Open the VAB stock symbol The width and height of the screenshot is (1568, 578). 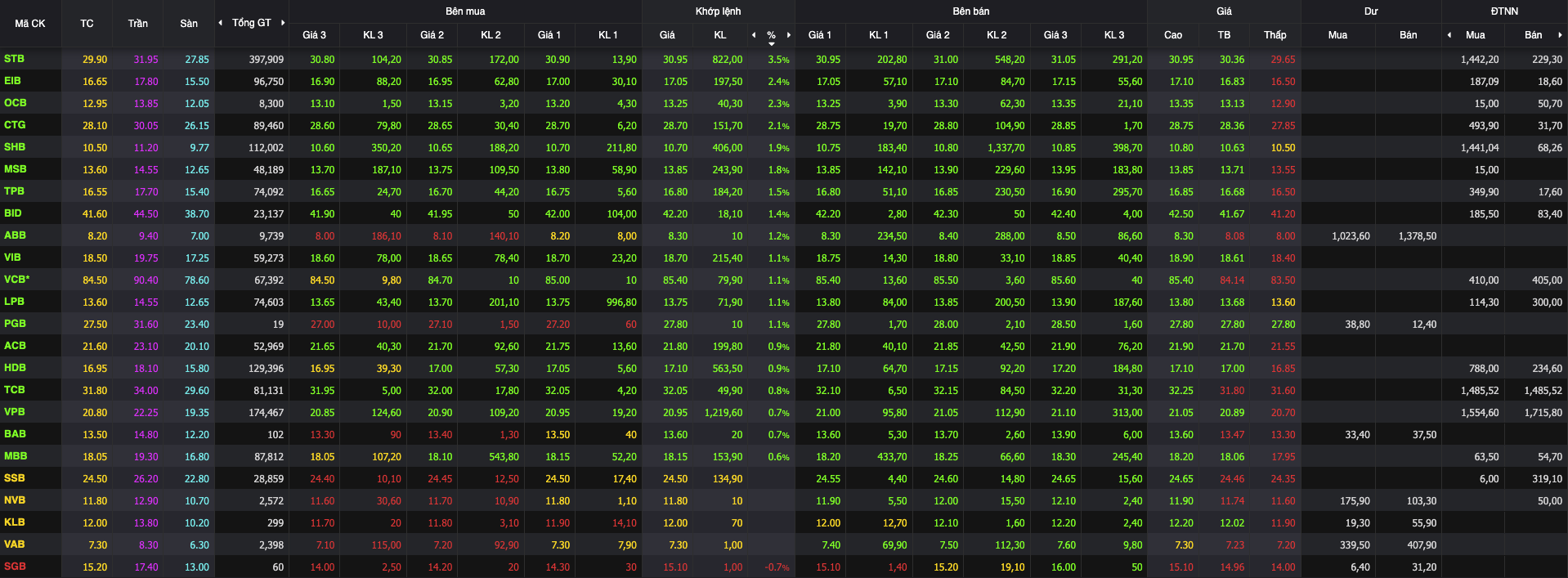pyautogui.click(x=14, y=544)
